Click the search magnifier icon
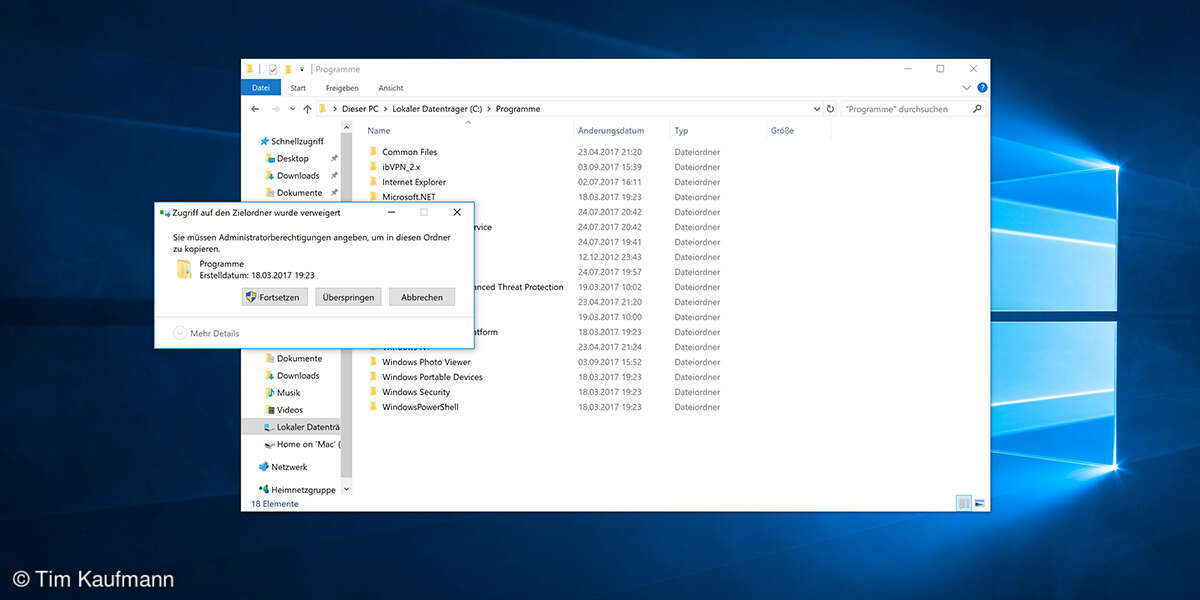This screenshot has height=600, width=1200. click(977, 109)
